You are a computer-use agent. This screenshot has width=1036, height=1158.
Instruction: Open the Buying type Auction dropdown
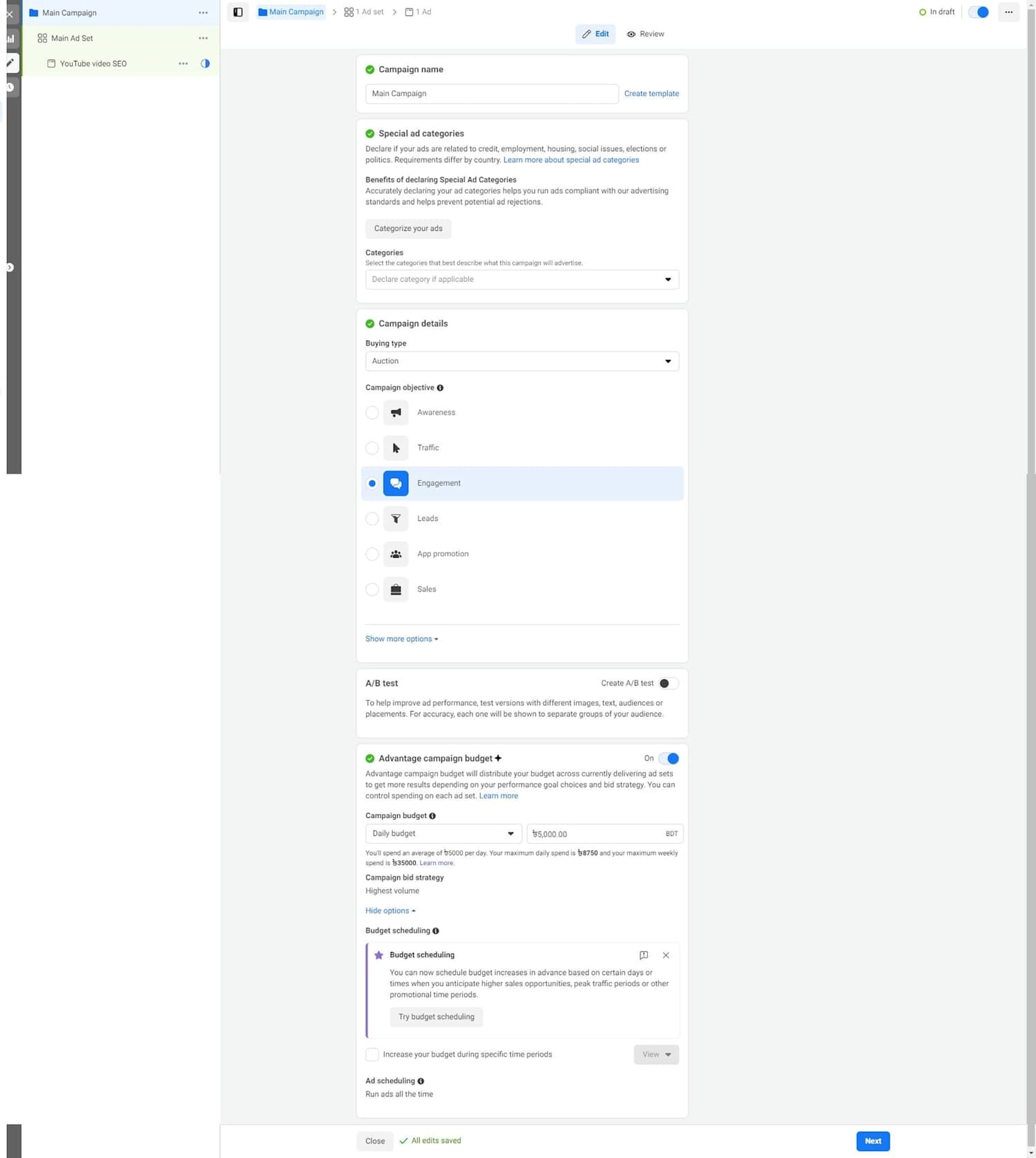(522, 361)
